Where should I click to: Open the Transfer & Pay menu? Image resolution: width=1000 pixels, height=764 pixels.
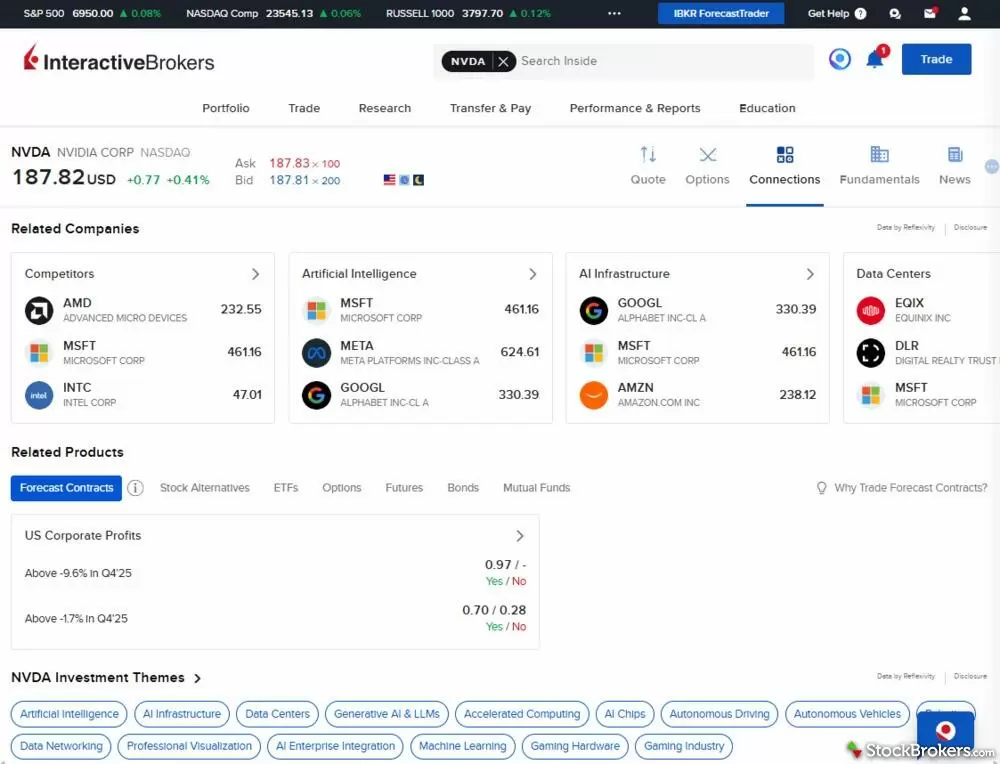pos(490,108)
